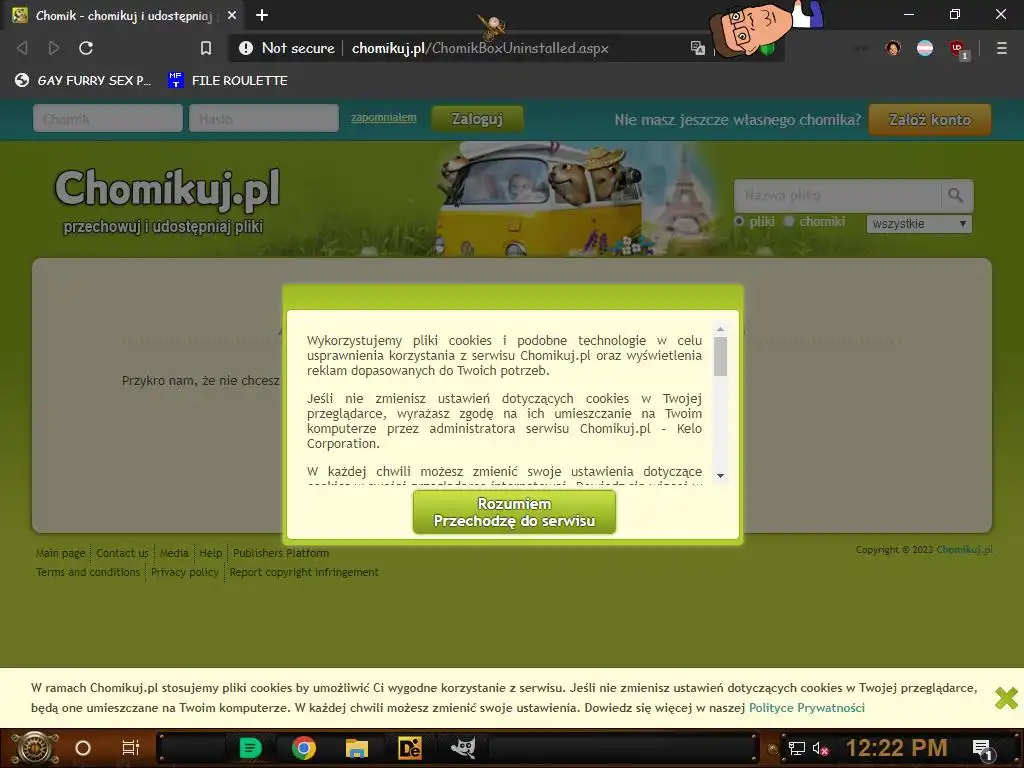Click the cookie dialog scroll up arrow
Image resolution: width=1024 pixels, height=768 pixels.
(720, 329)
